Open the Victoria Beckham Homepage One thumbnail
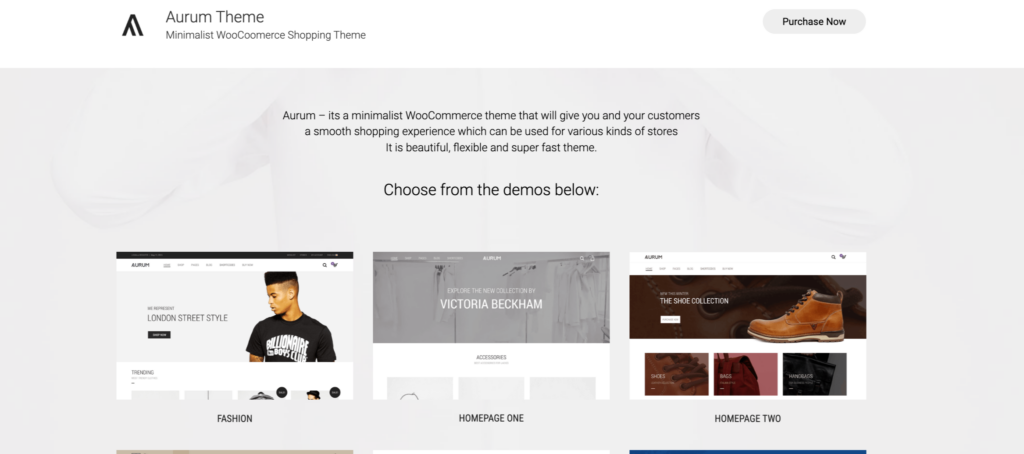Screen dimensions: 1024x454 click(x=491, y=325)
